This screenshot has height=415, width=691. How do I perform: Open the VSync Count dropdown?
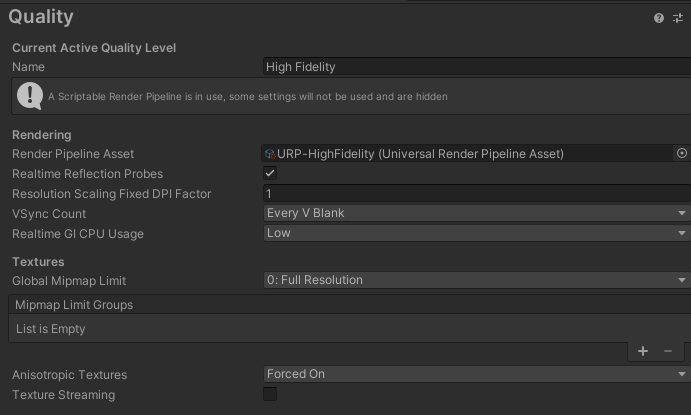pos(477,213)
